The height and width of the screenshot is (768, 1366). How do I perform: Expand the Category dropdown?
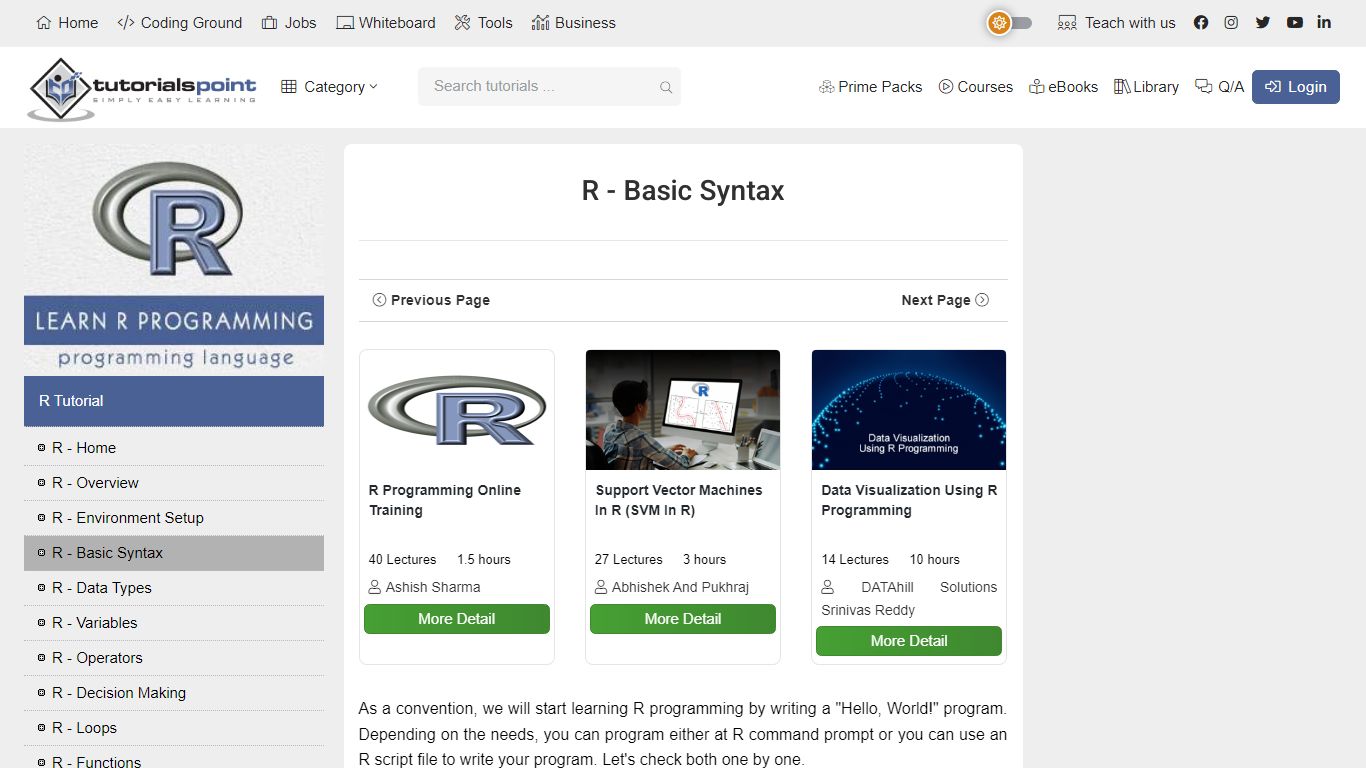click(x=329, y=87)
